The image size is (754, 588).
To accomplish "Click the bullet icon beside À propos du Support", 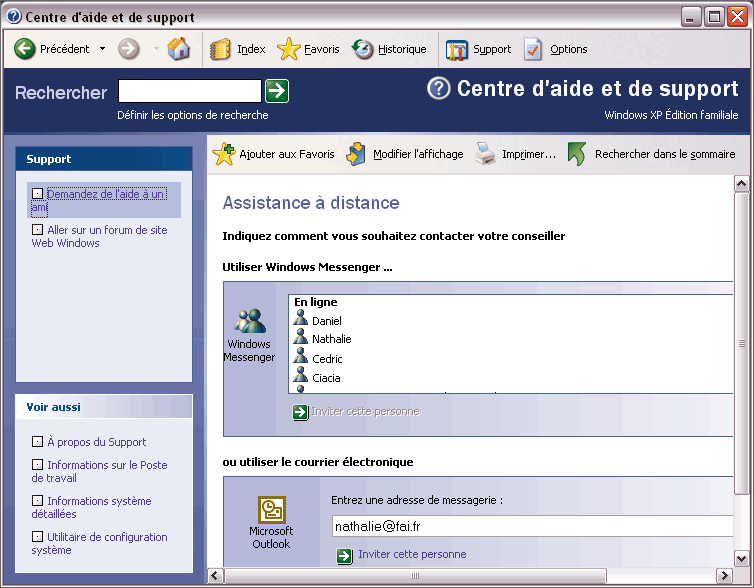I will tap(38, 441).
